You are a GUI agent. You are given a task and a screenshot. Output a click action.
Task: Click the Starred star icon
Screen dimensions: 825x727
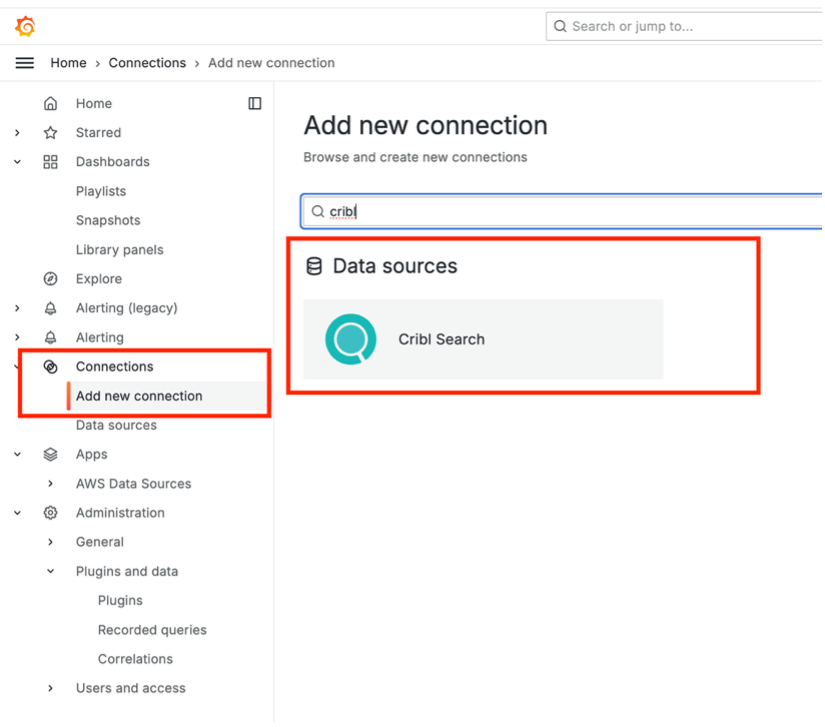pyautogui.click(x=51, y=133)
